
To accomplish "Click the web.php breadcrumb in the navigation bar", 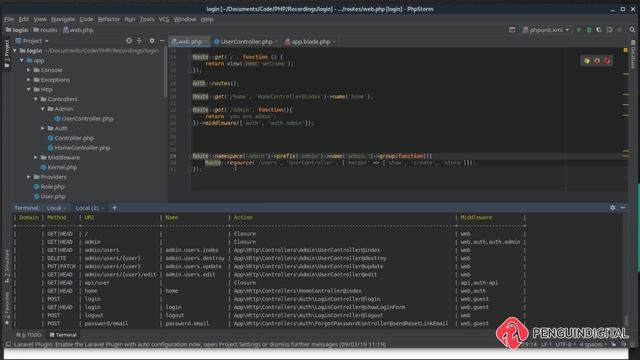I will 78,30.
